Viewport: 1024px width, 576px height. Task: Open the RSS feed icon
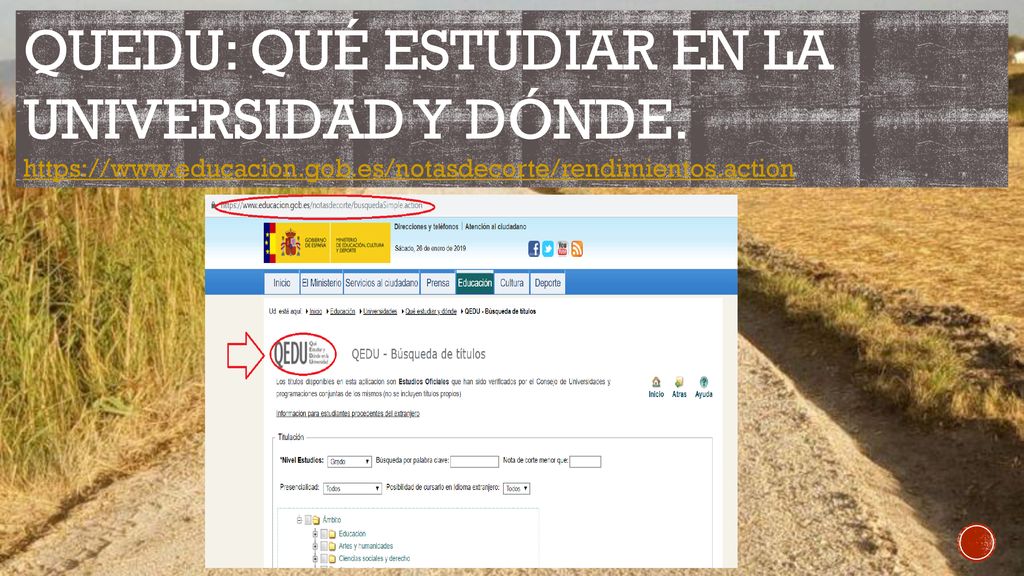(577, 249)
